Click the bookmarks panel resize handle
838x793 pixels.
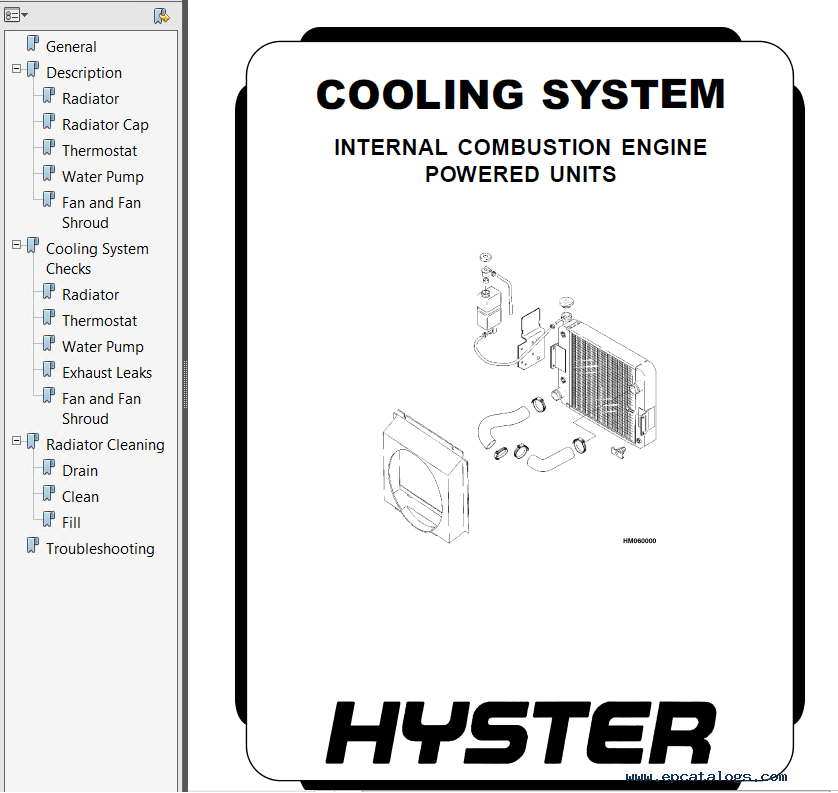pyautogui.click(x=185, y=385)
